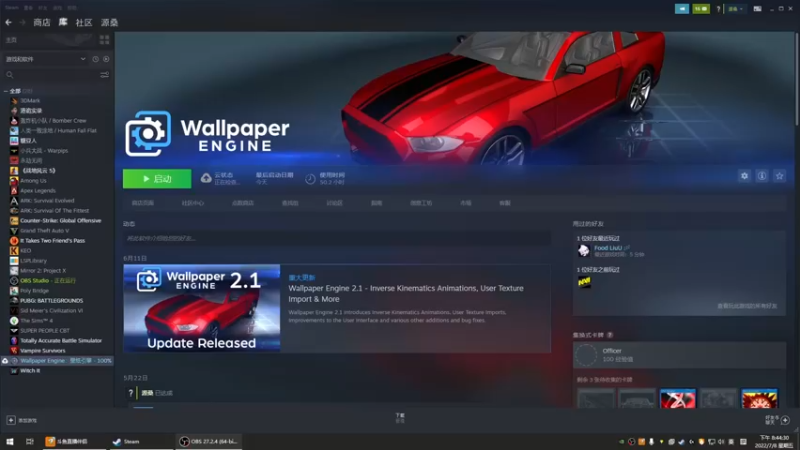Open the Downloads area at the bottom
The image size is (800, 450).
tap(400, 418)
